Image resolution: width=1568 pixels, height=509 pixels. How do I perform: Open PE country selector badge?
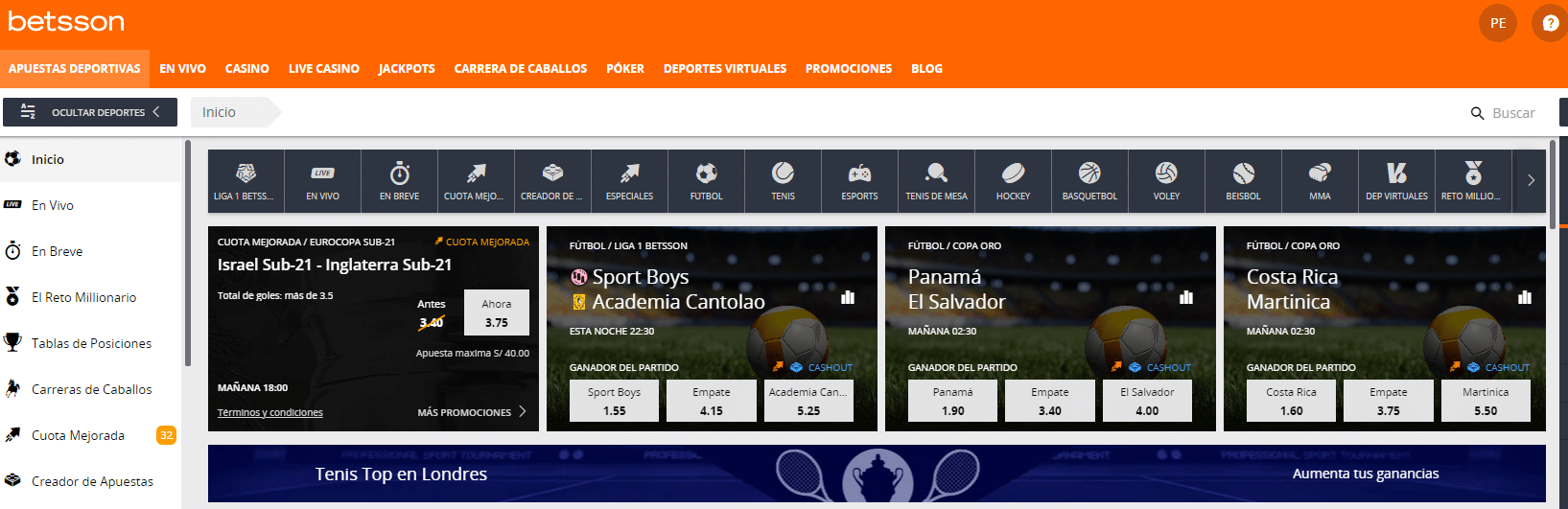point(1498,23)
